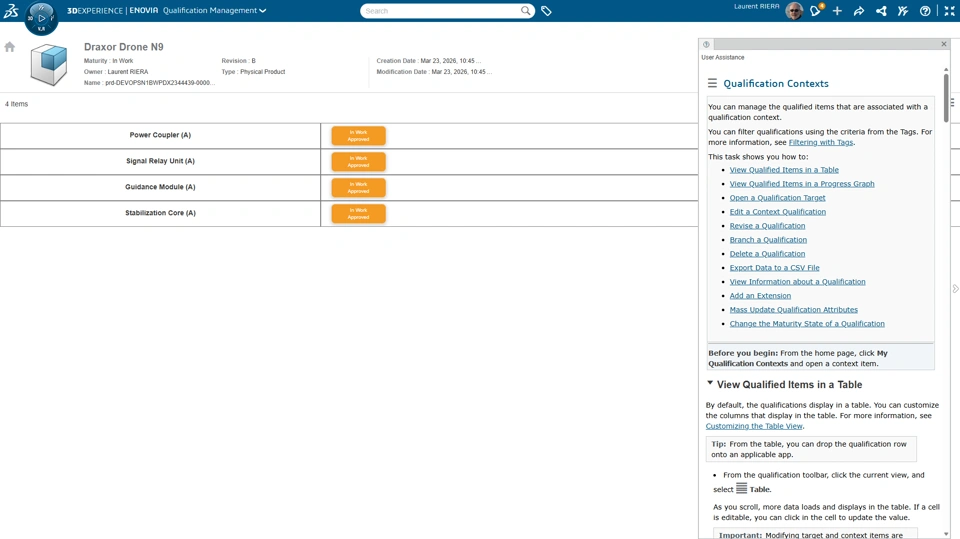
Task: Select the Draxor Drone N9 title
Action: [124, 47]
